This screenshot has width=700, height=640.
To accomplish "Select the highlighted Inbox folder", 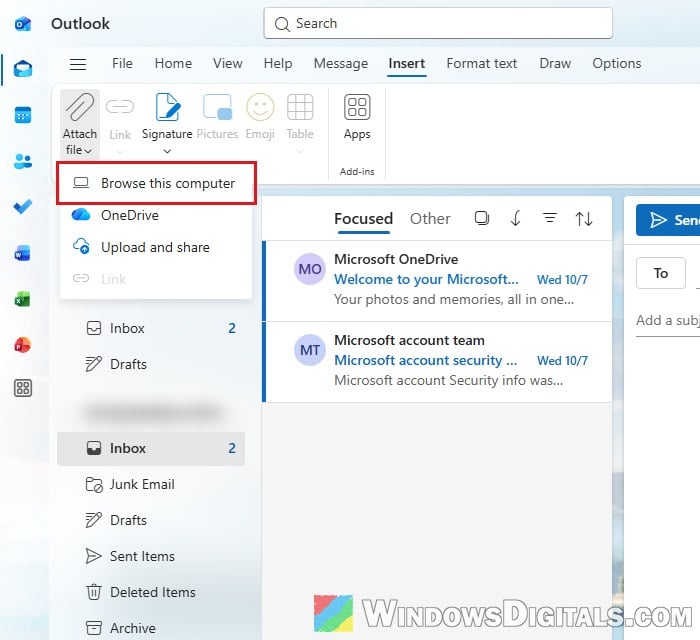I will point(152,448).
